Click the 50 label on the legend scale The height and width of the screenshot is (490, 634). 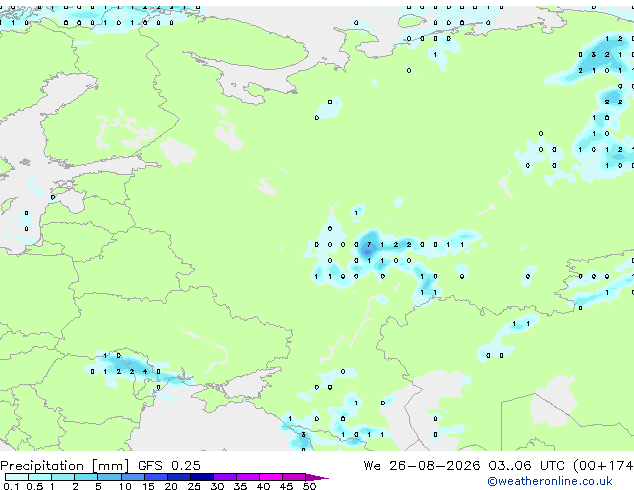309,486
